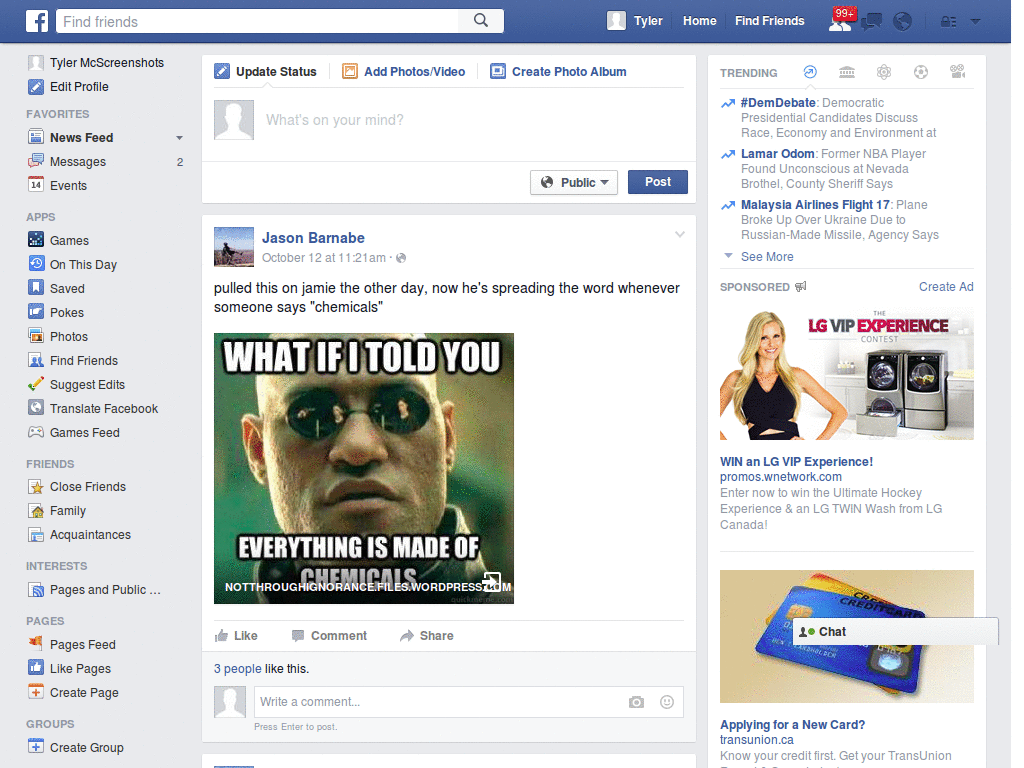Click the Write a comment field
The height and width of the screenshot is (768, 1024).
(438, 702)
